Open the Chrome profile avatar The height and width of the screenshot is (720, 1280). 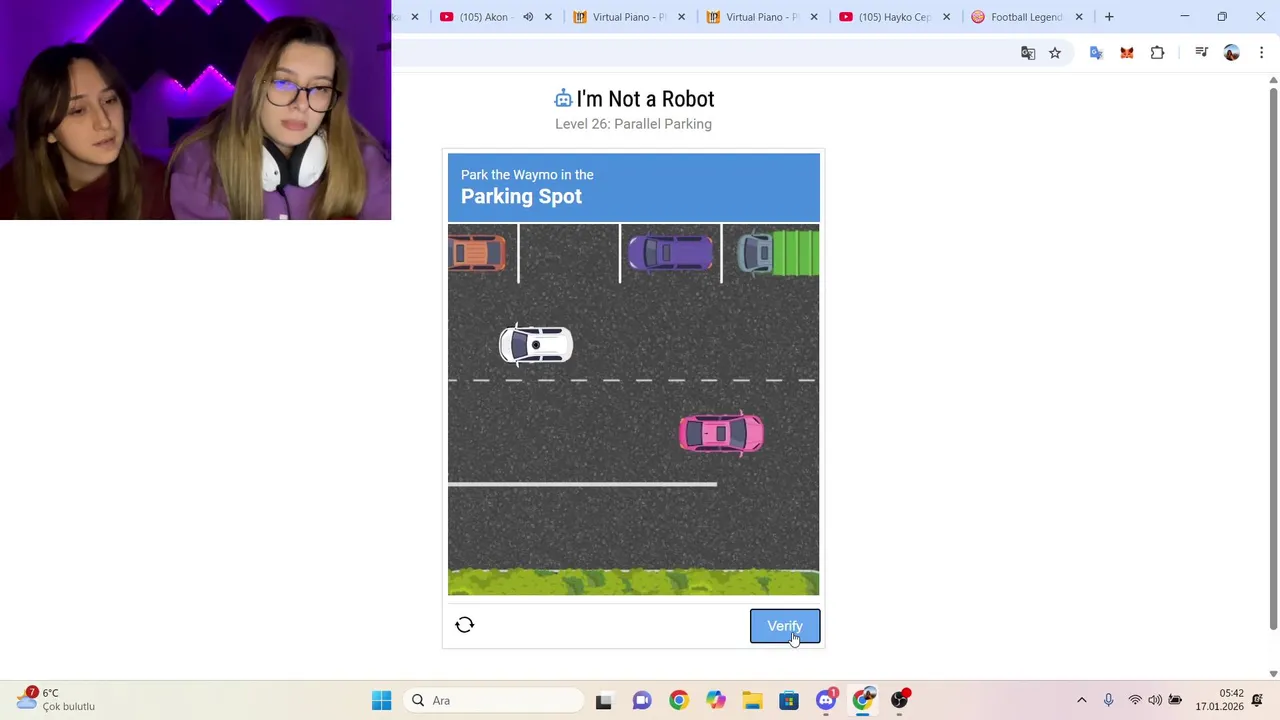coord(1232,53)
